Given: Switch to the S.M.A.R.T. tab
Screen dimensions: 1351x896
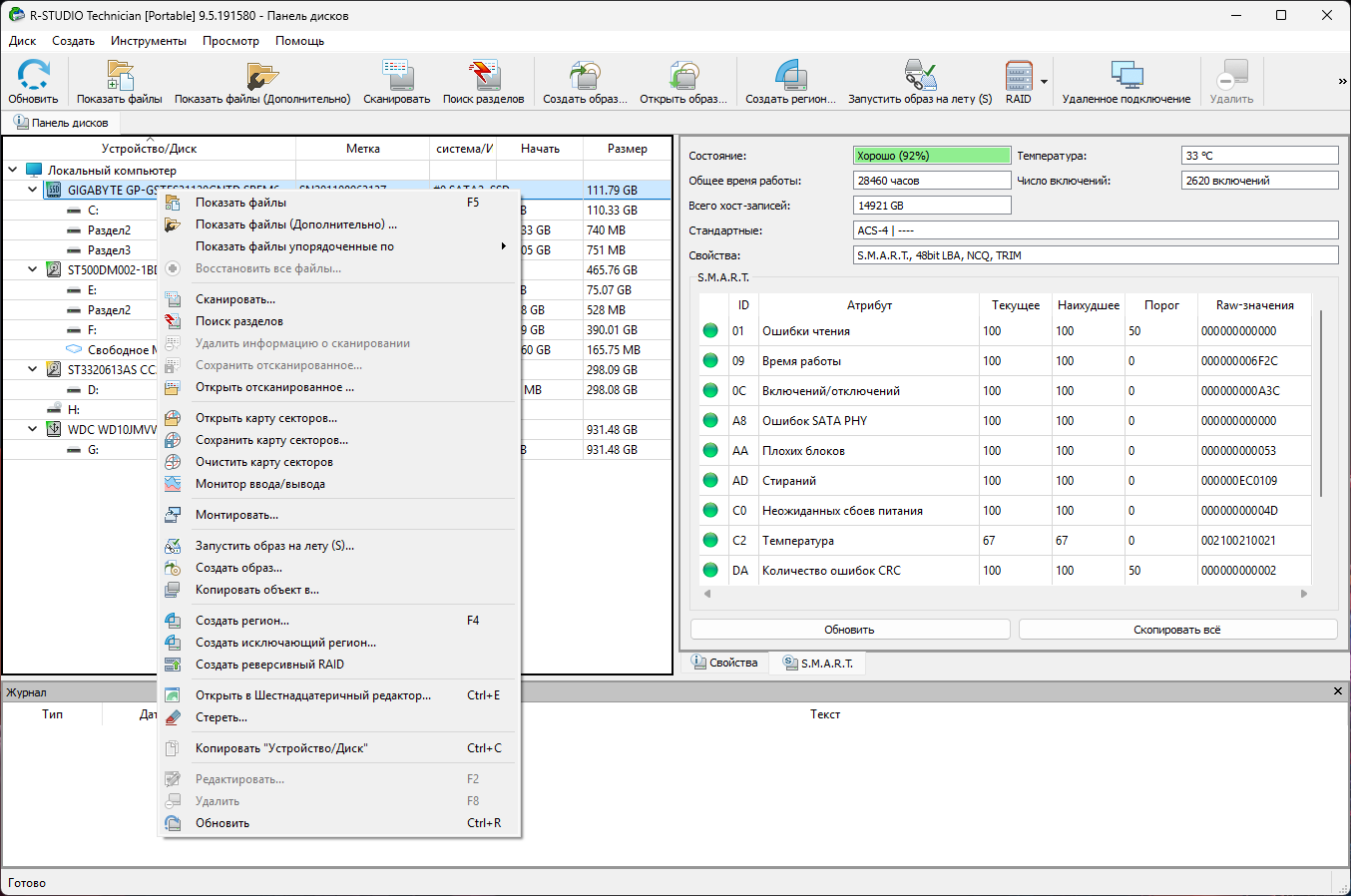Looking at the screenshot, I should tap(818, 663).
